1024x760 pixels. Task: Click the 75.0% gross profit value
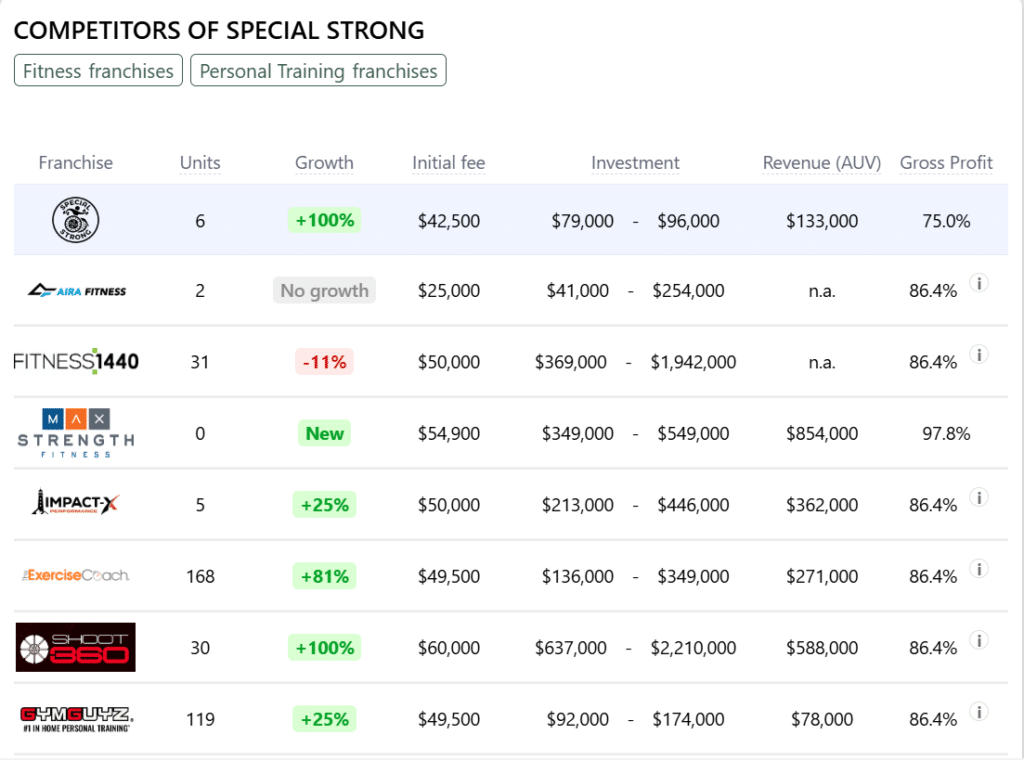tap(946, 221)
